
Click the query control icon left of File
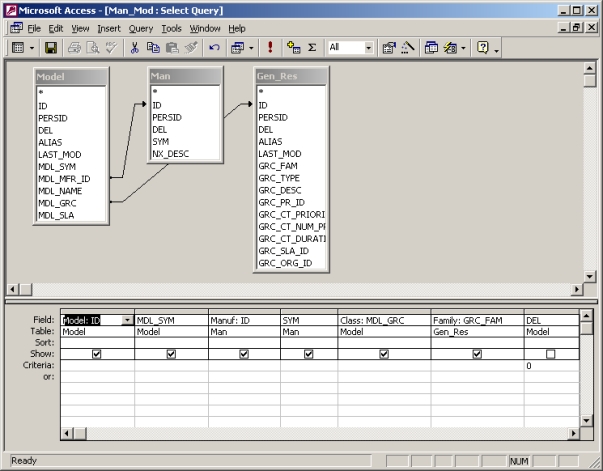17,28
